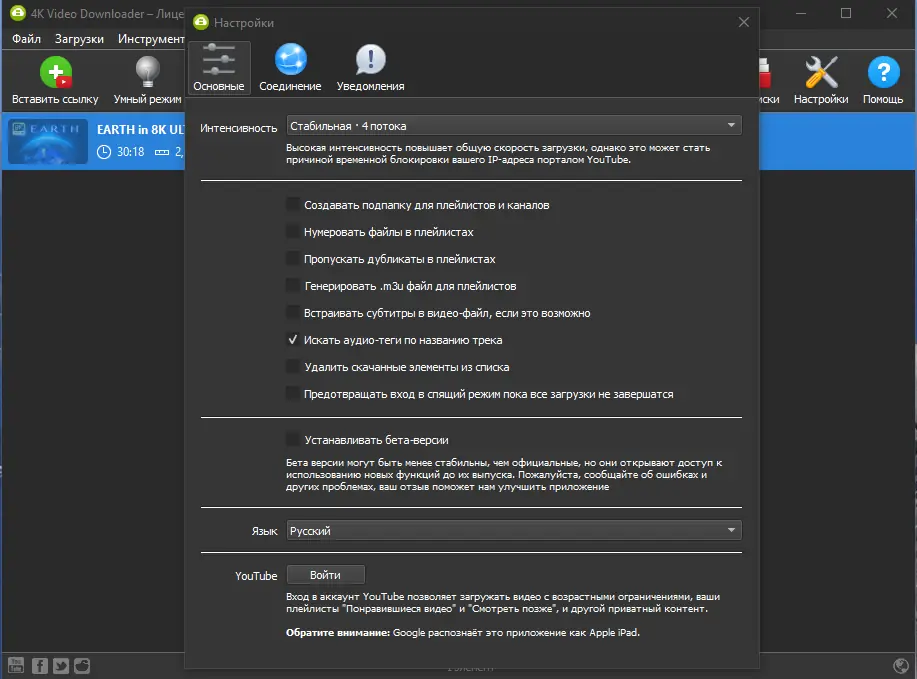Open the Инструменты menu

152,39
